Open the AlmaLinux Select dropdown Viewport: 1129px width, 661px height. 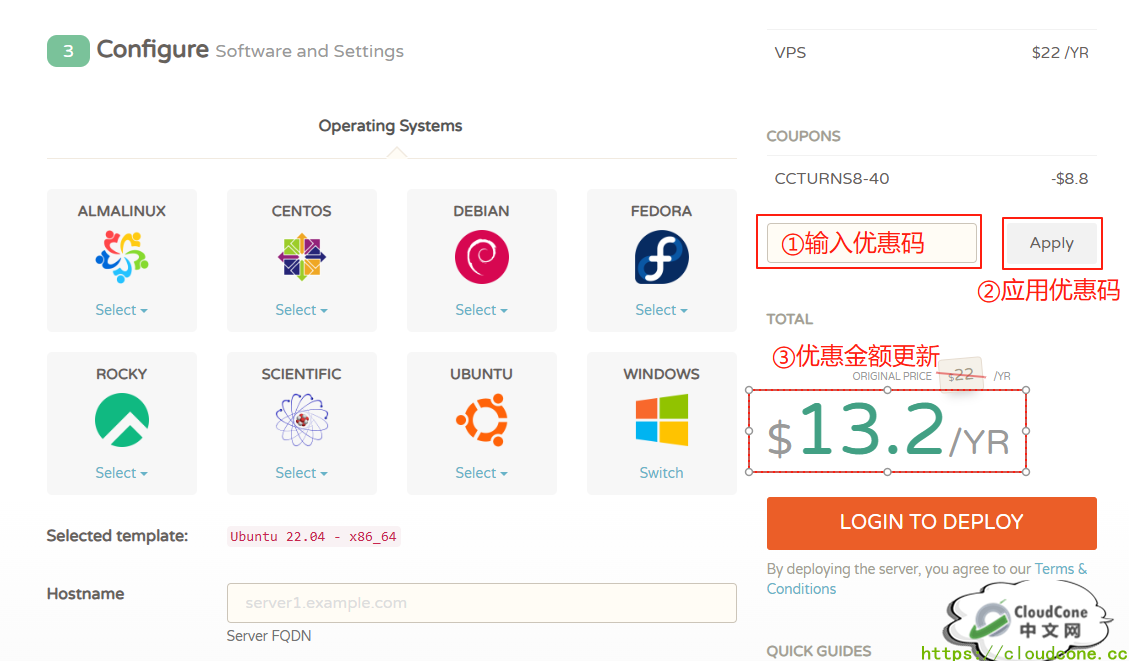[122, 310]
